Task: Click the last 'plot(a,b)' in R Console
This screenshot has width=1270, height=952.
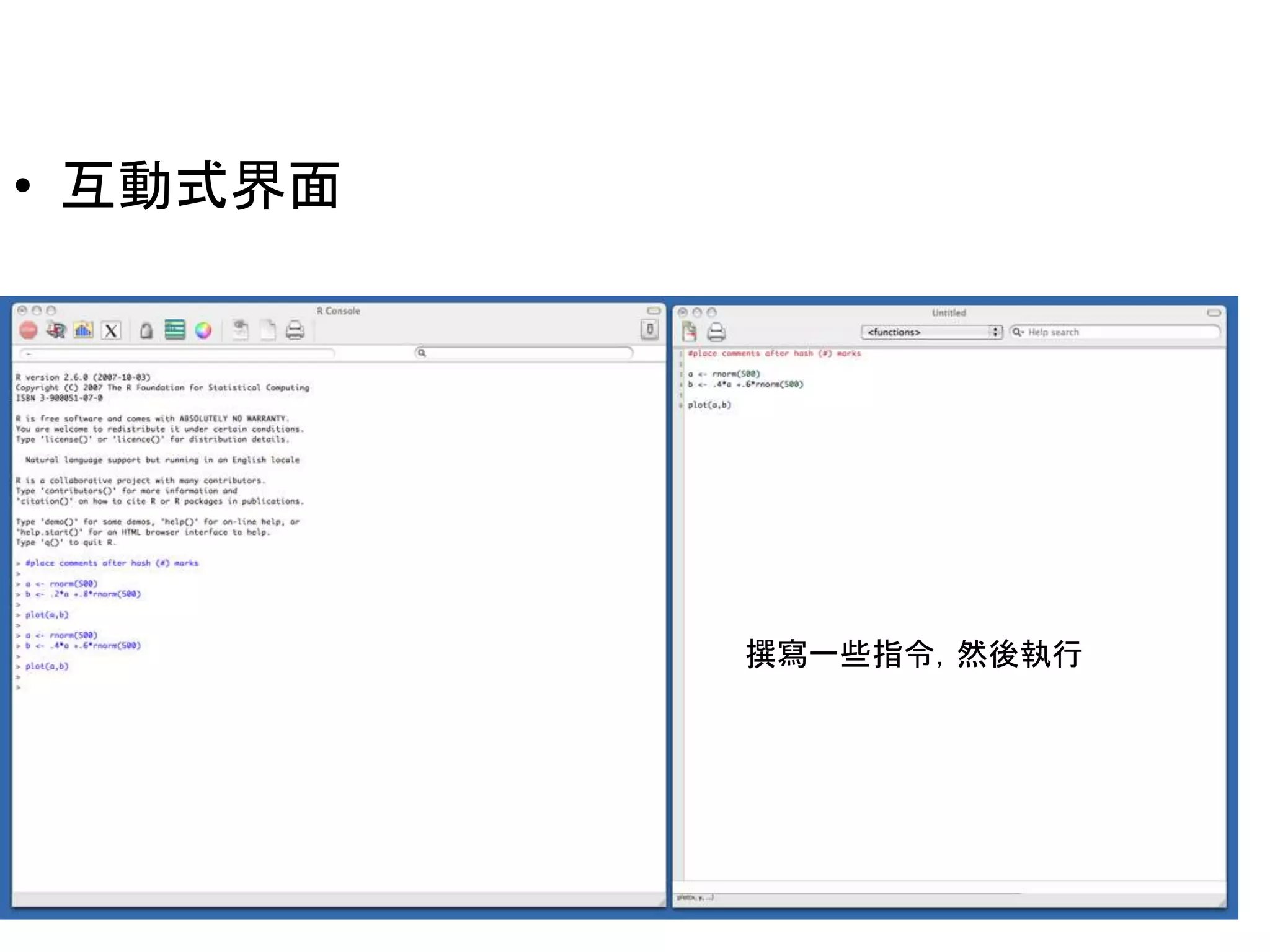Action: click(x=47, y=666)
